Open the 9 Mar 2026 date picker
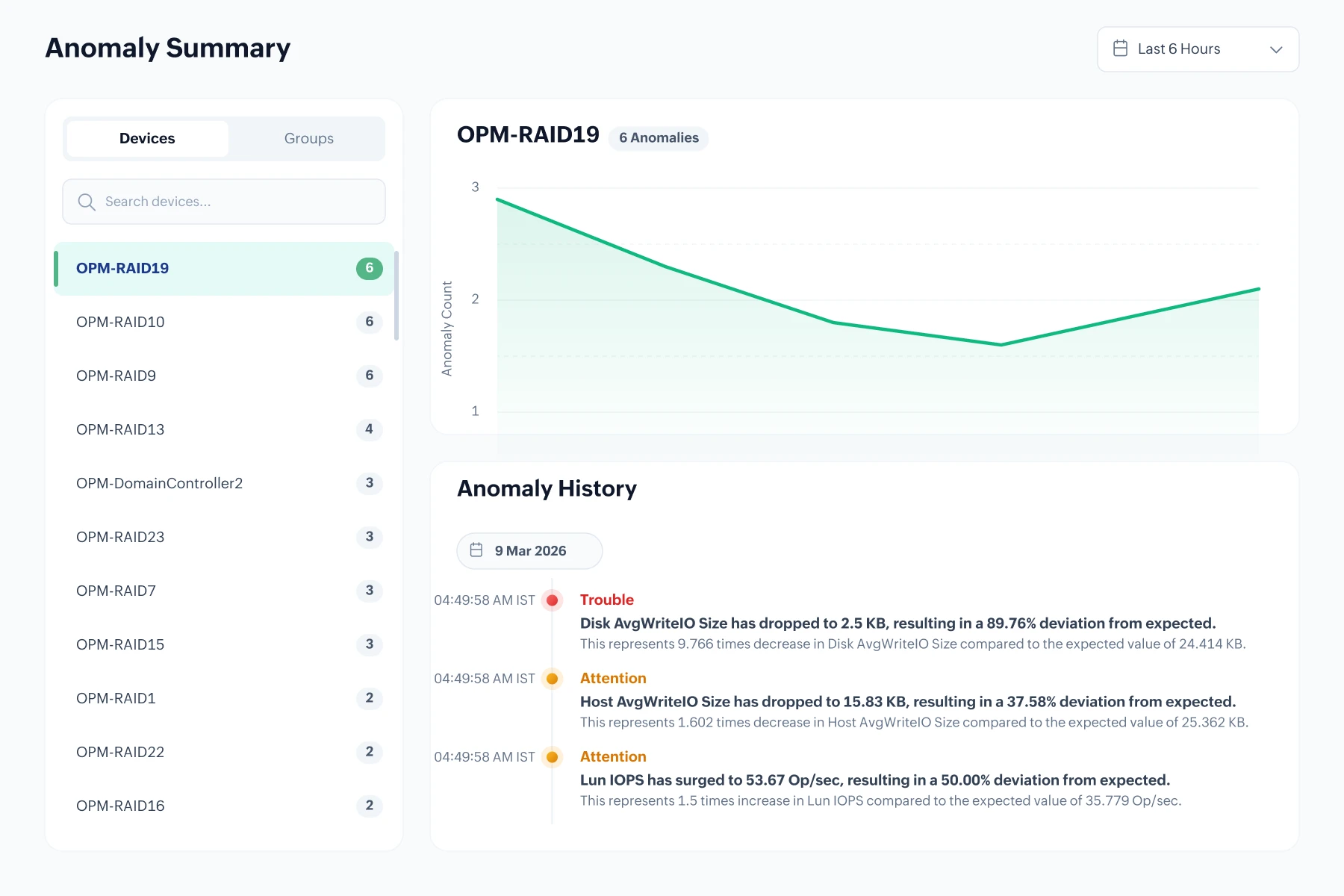1344x896 pixels. pos(529,551)
